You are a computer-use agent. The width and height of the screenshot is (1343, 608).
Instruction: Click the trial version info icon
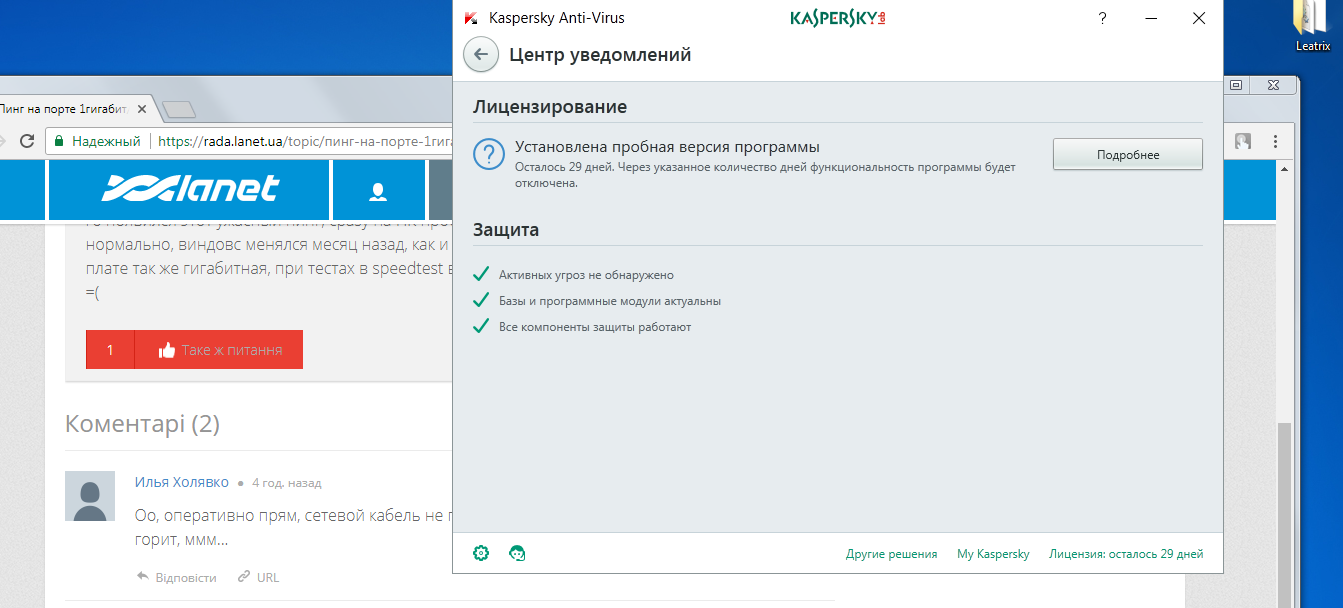[489, 155]
